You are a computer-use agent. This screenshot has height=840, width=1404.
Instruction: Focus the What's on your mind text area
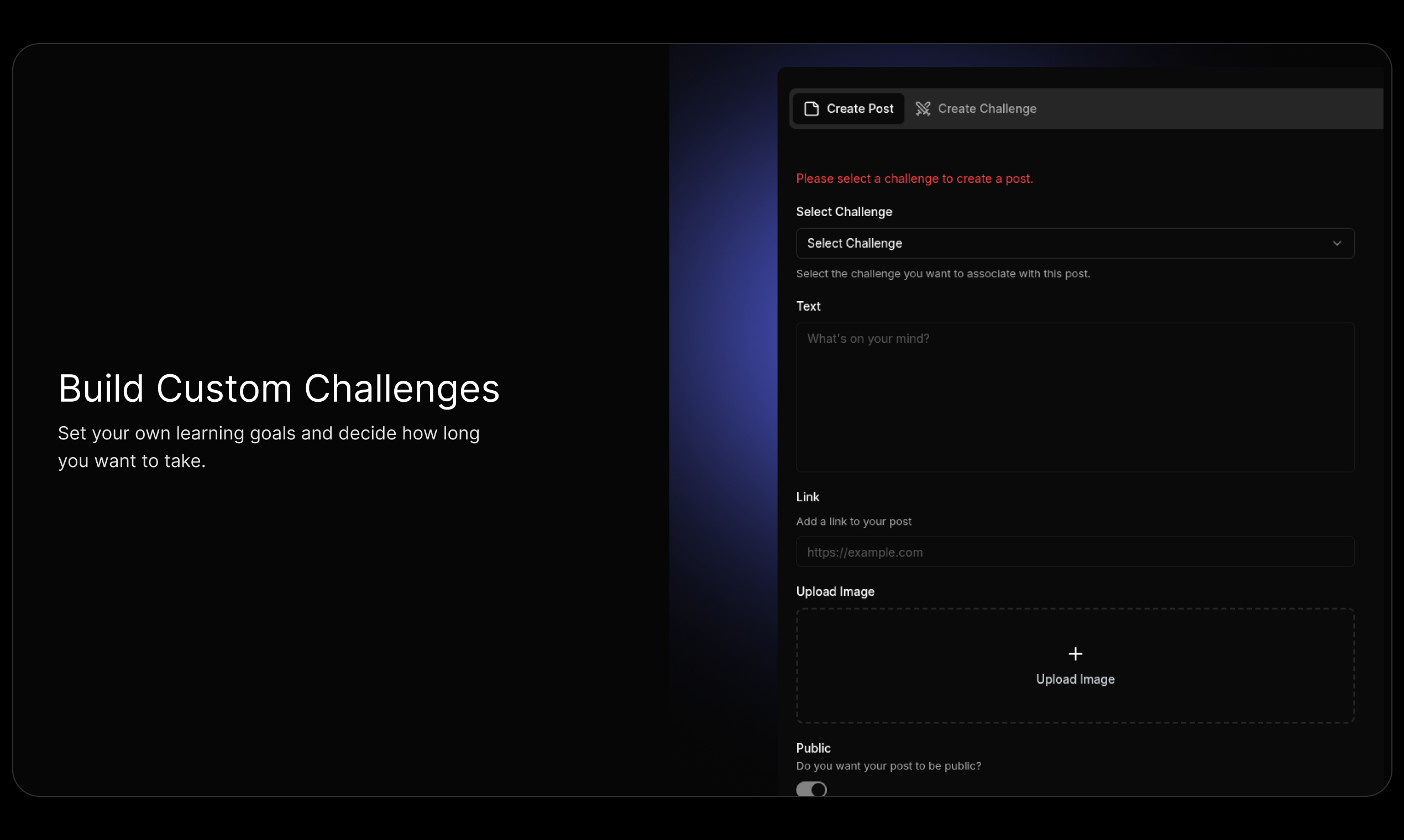click(x=1075, y=397)
